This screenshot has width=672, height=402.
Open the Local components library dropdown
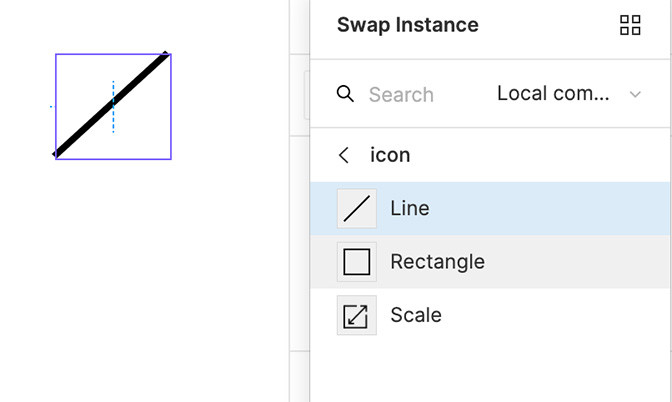click(553, 94)
